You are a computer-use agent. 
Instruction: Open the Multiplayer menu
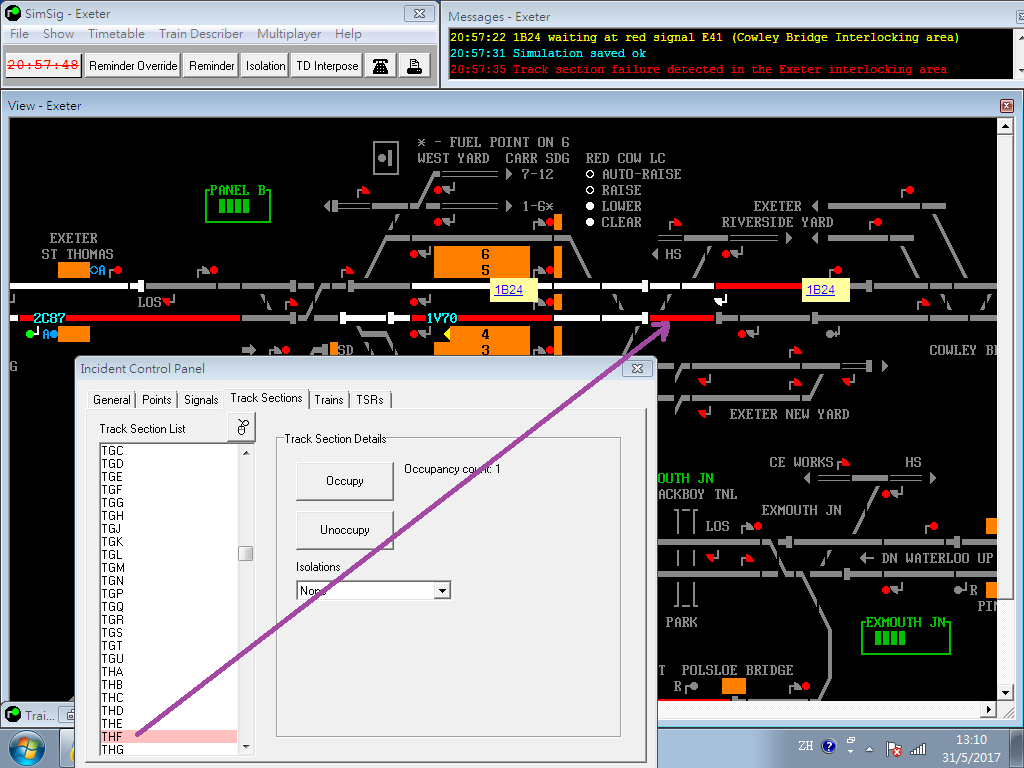coord(289,34)
